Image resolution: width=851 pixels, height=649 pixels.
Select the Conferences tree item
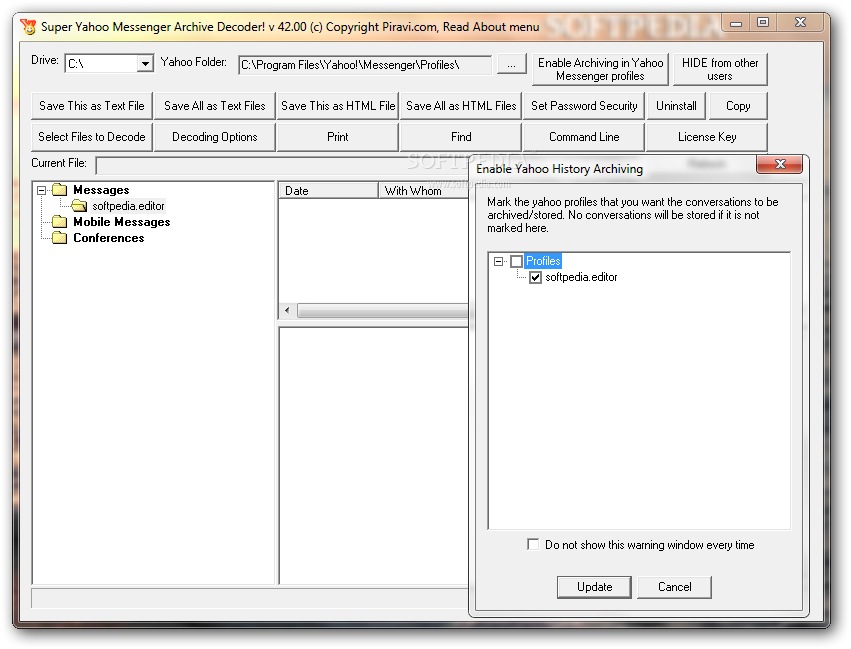[109, 238]
